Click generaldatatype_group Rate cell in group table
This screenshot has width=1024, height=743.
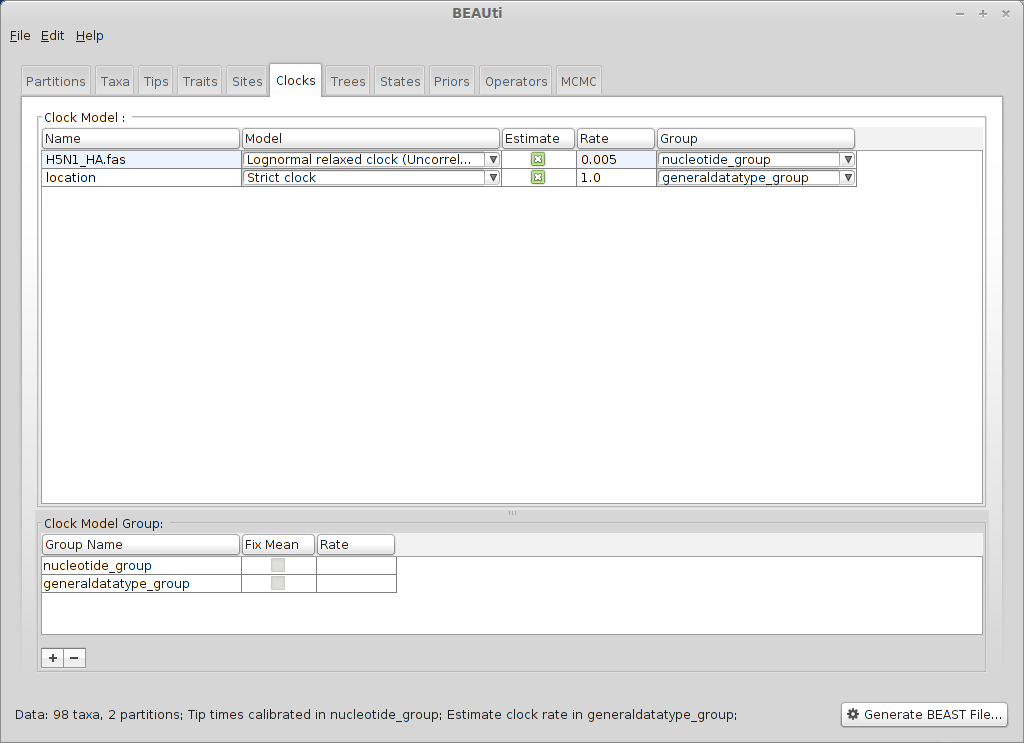pyautogui.click(x=356, y=583)
